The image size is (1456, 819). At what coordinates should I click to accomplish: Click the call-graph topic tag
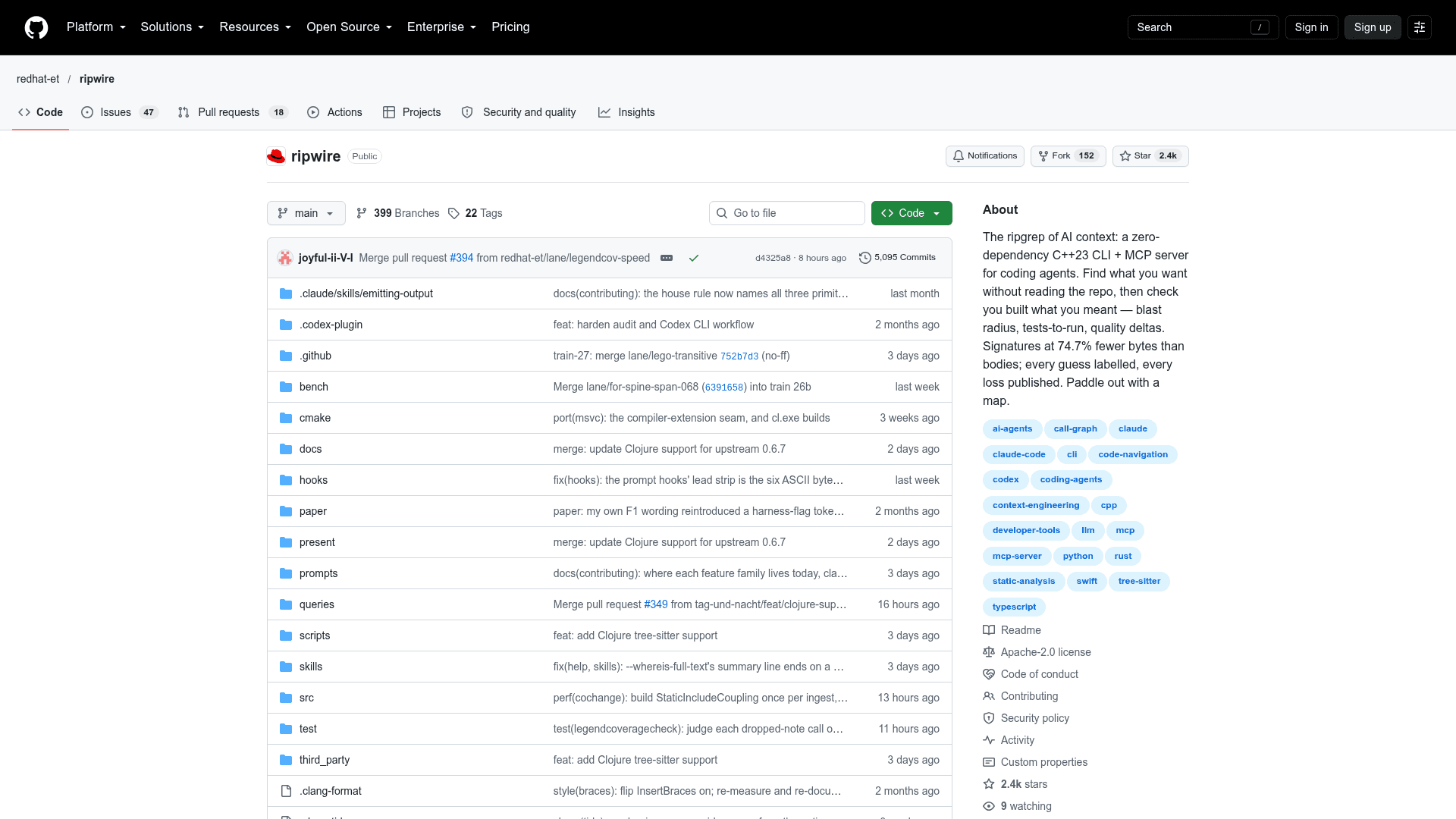point(1075,429)
